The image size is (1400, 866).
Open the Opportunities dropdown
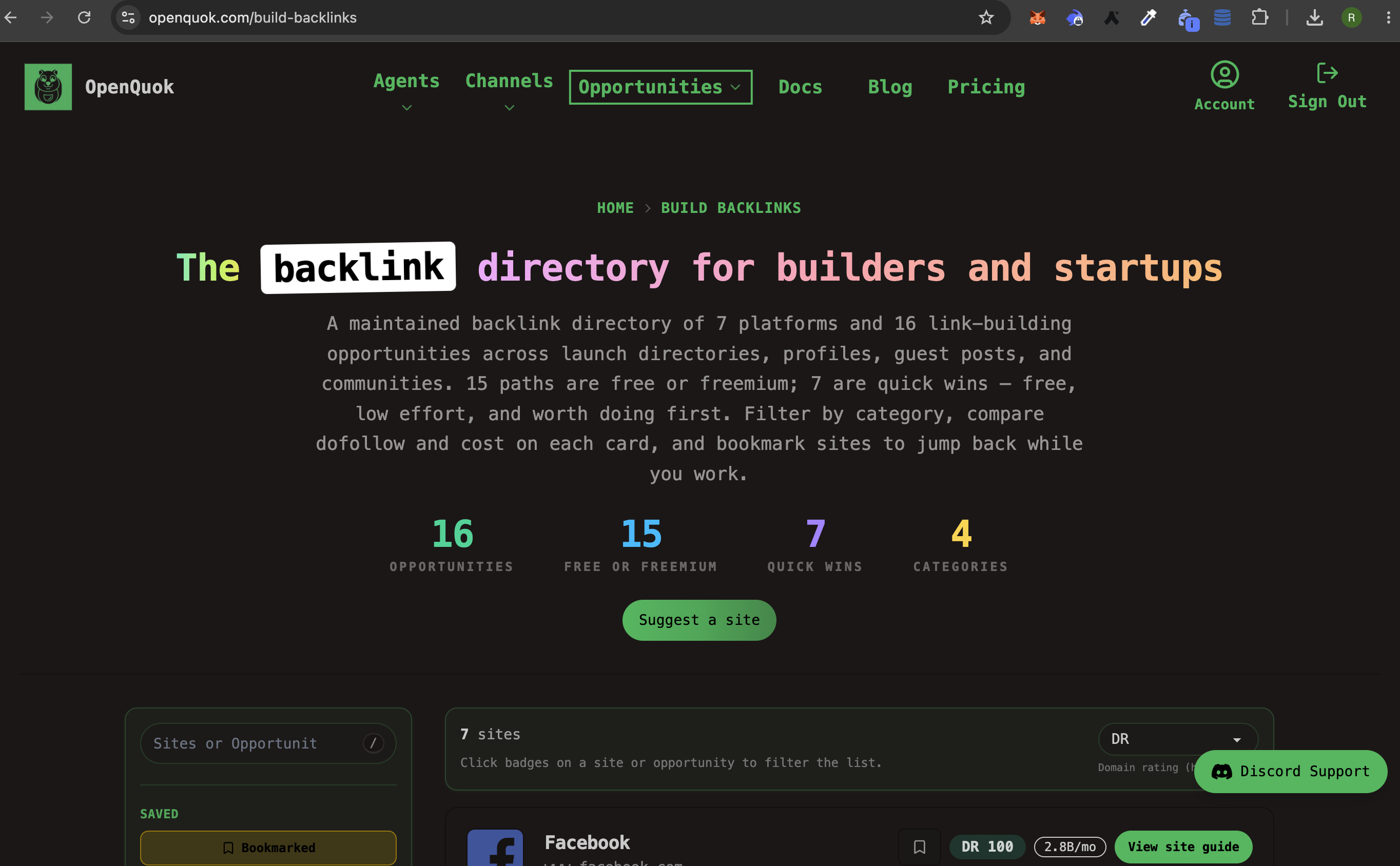[660, 87]
